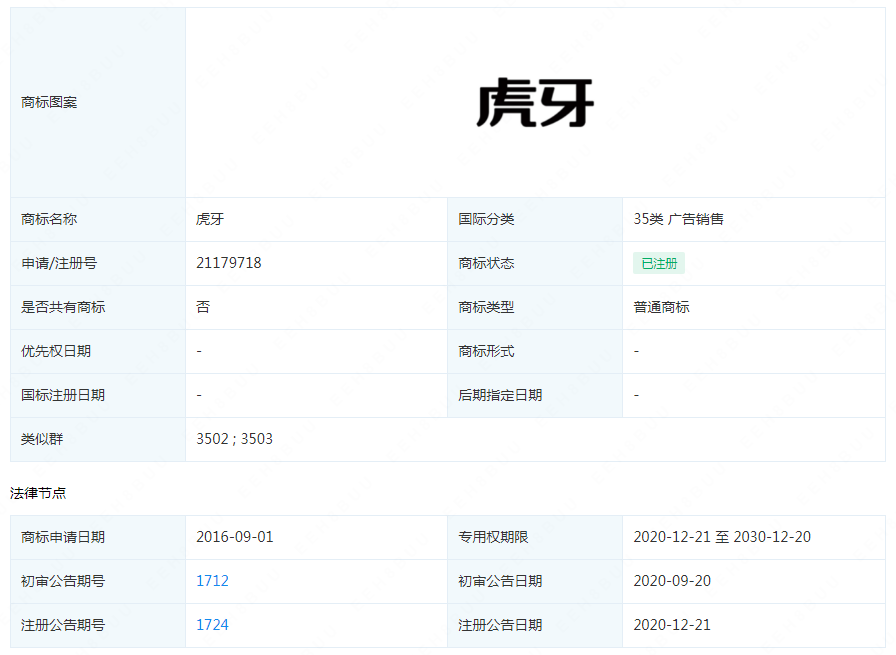Select the trademark name value 虎牙
896x655 pixels.
210,219
